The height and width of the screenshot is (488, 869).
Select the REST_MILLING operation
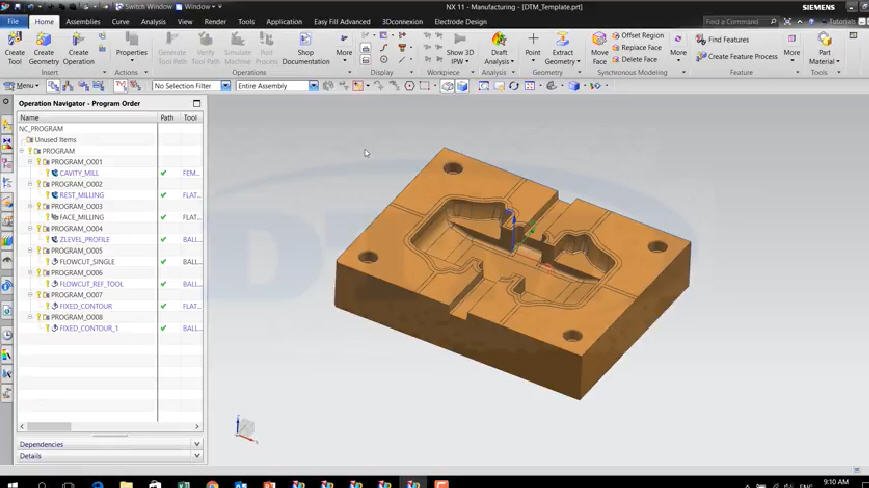click(x=81, y=195)
